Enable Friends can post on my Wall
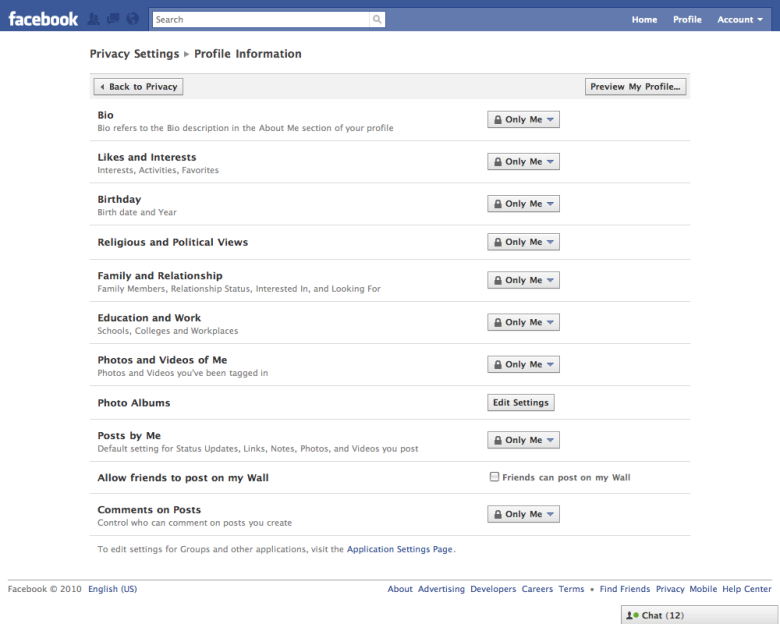The width and height of the screenshot is (780, 624). [x=494, y=477]
